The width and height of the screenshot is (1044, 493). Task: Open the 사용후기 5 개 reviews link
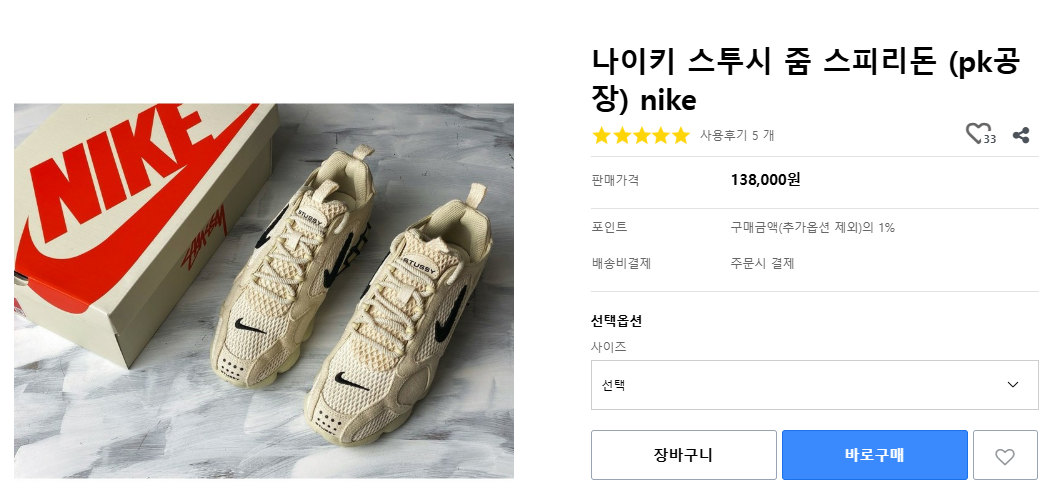point(737,135)
